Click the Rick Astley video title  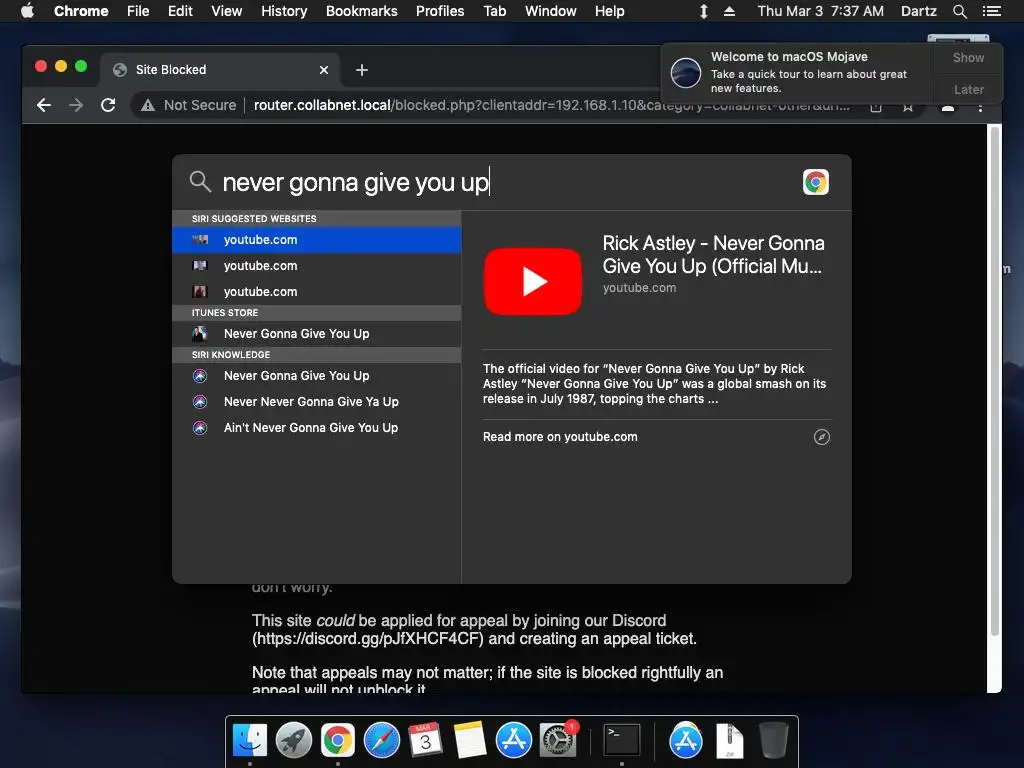tap(713, 255)
